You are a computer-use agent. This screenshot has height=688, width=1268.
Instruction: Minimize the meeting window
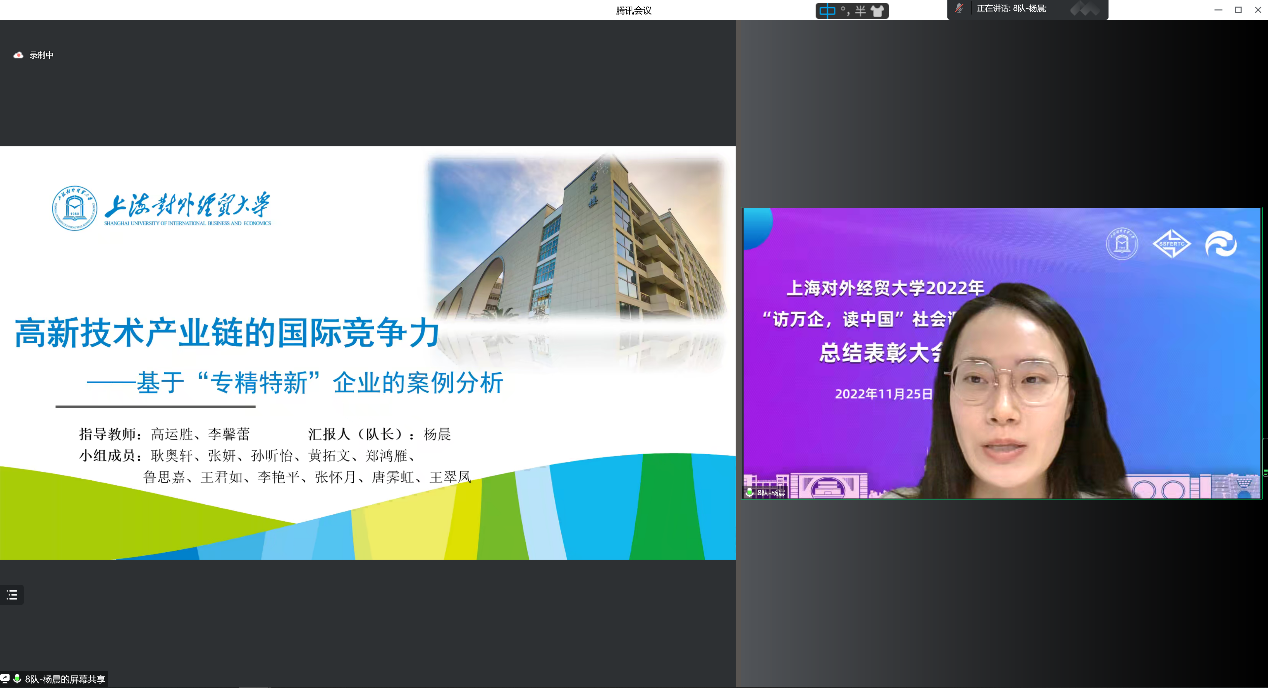coord(1216,9)
